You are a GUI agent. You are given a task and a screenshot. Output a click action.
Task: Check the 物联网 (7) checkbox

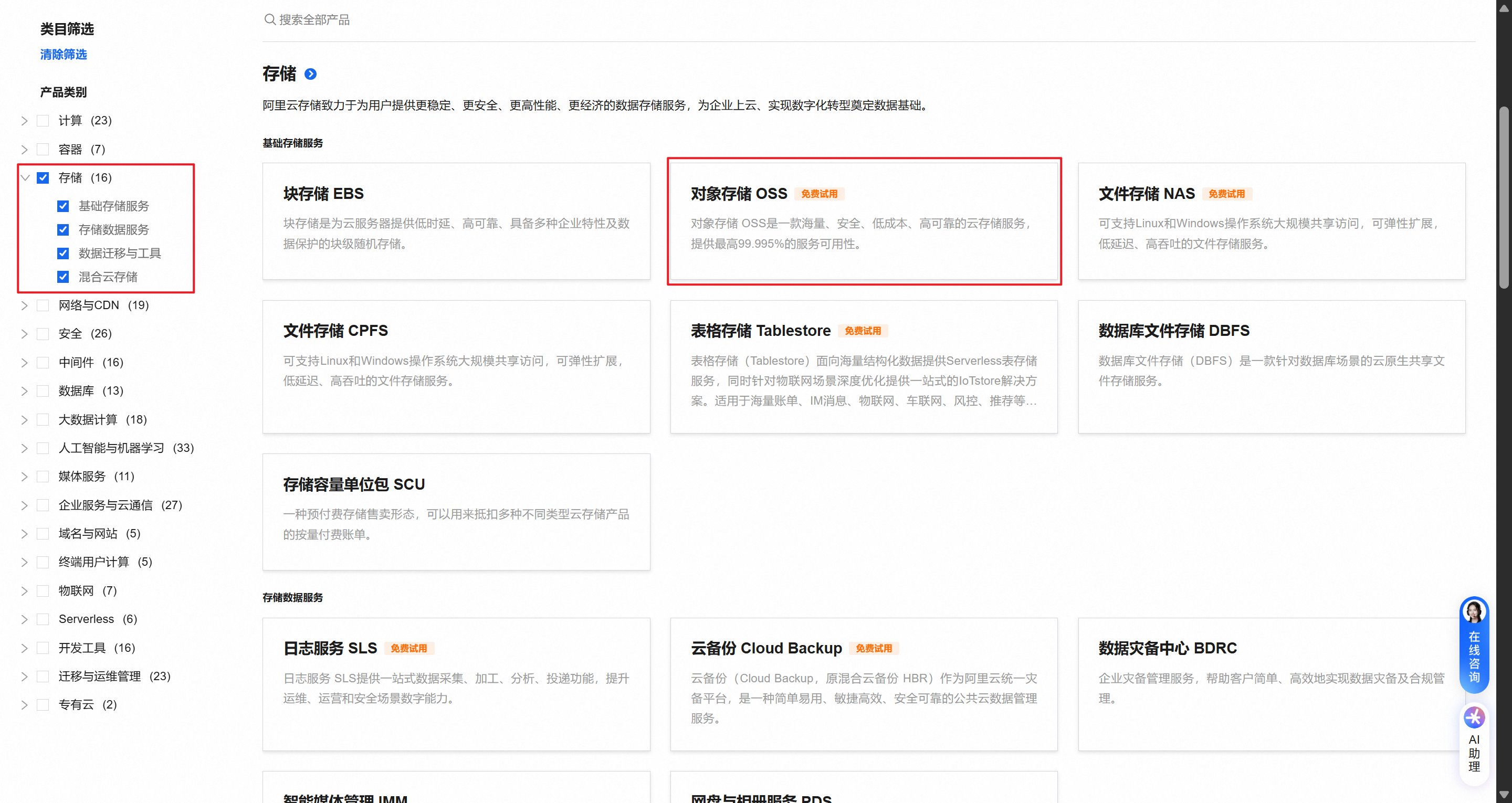43,591
